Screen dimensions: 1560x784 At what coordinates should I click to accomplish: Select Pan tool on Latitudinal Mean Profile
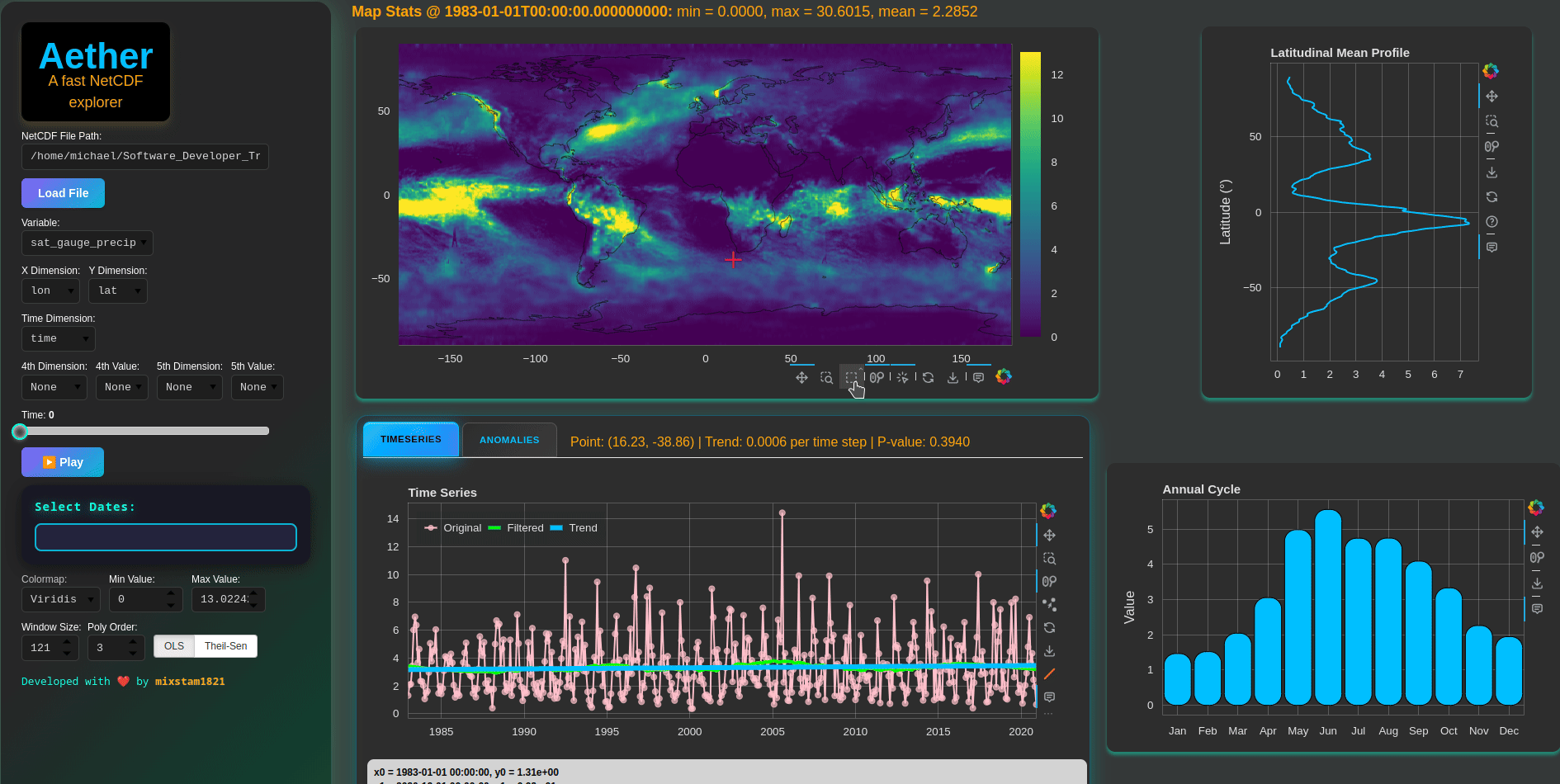(1491, 97)
